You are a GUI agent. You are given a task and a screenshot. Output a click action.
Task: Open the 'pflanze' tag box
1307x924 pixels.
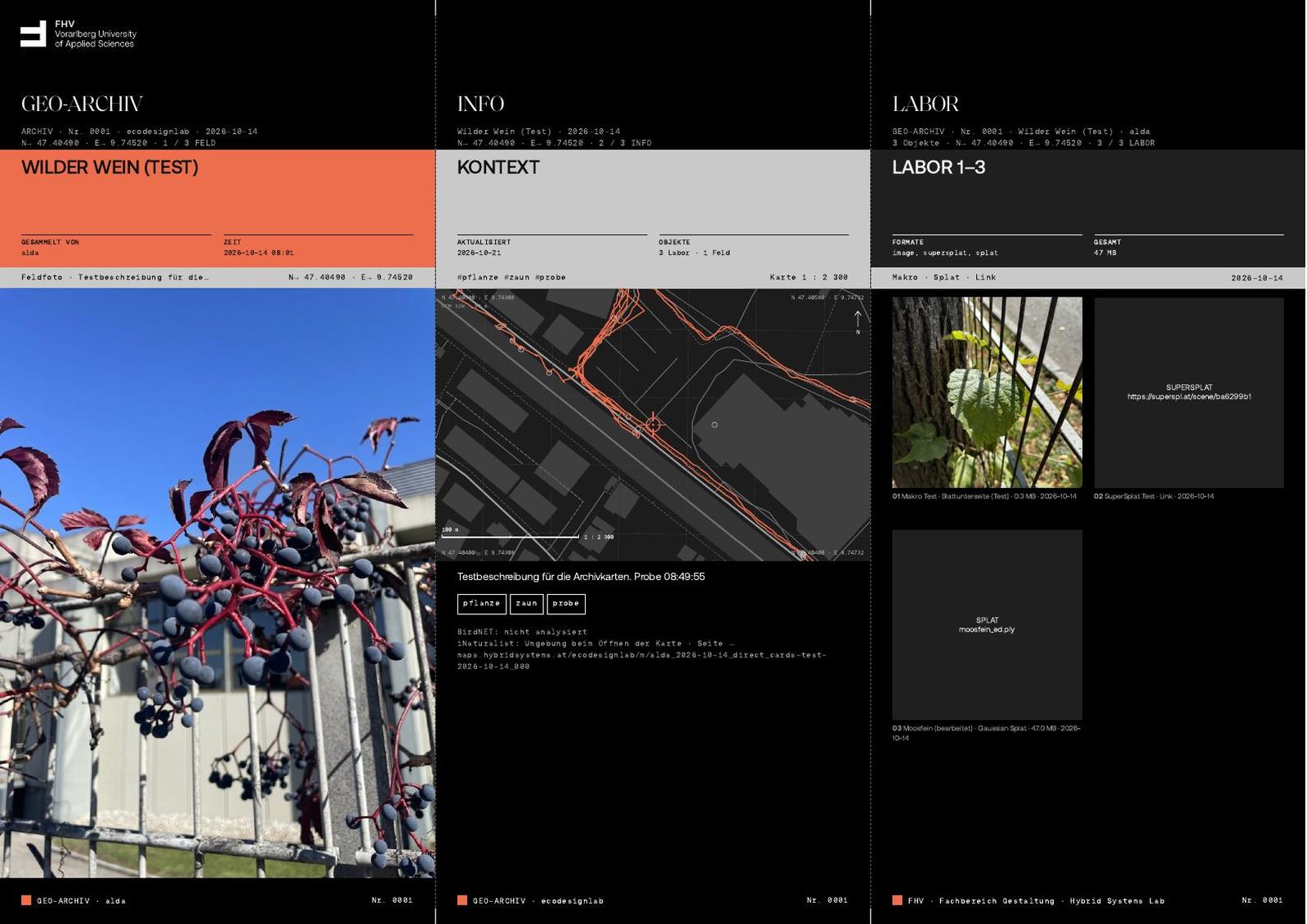coord(481,604)
